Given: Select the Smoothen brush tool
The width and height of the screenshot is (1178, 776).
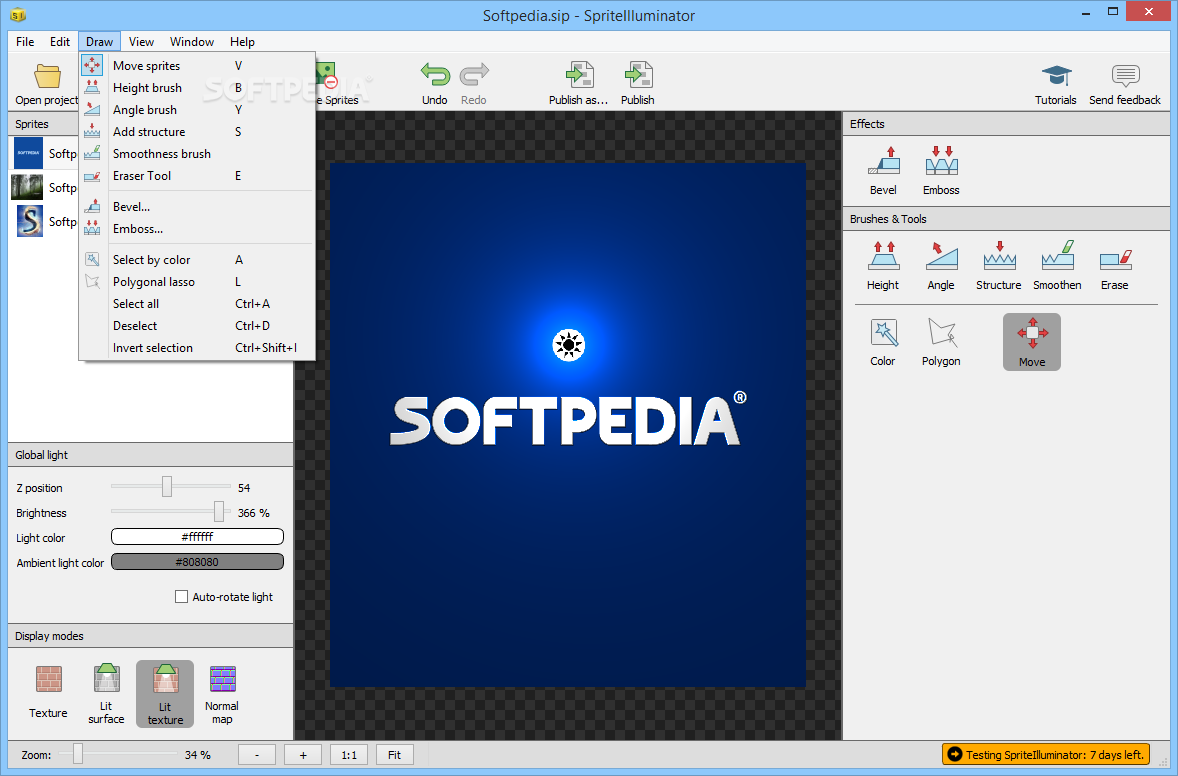Looking at the screenshot, I should 1057,255.
